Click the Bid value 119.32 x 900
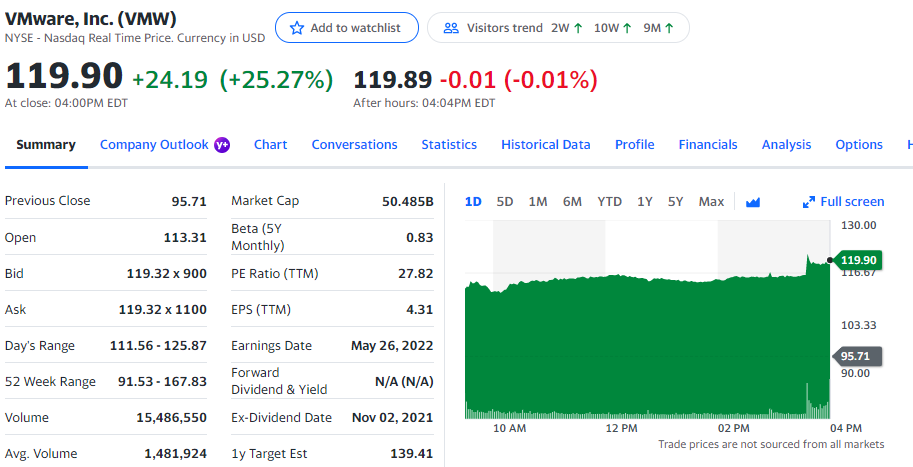Image resolution: width=913 pixels, height=467 pixels. (167, 274)
